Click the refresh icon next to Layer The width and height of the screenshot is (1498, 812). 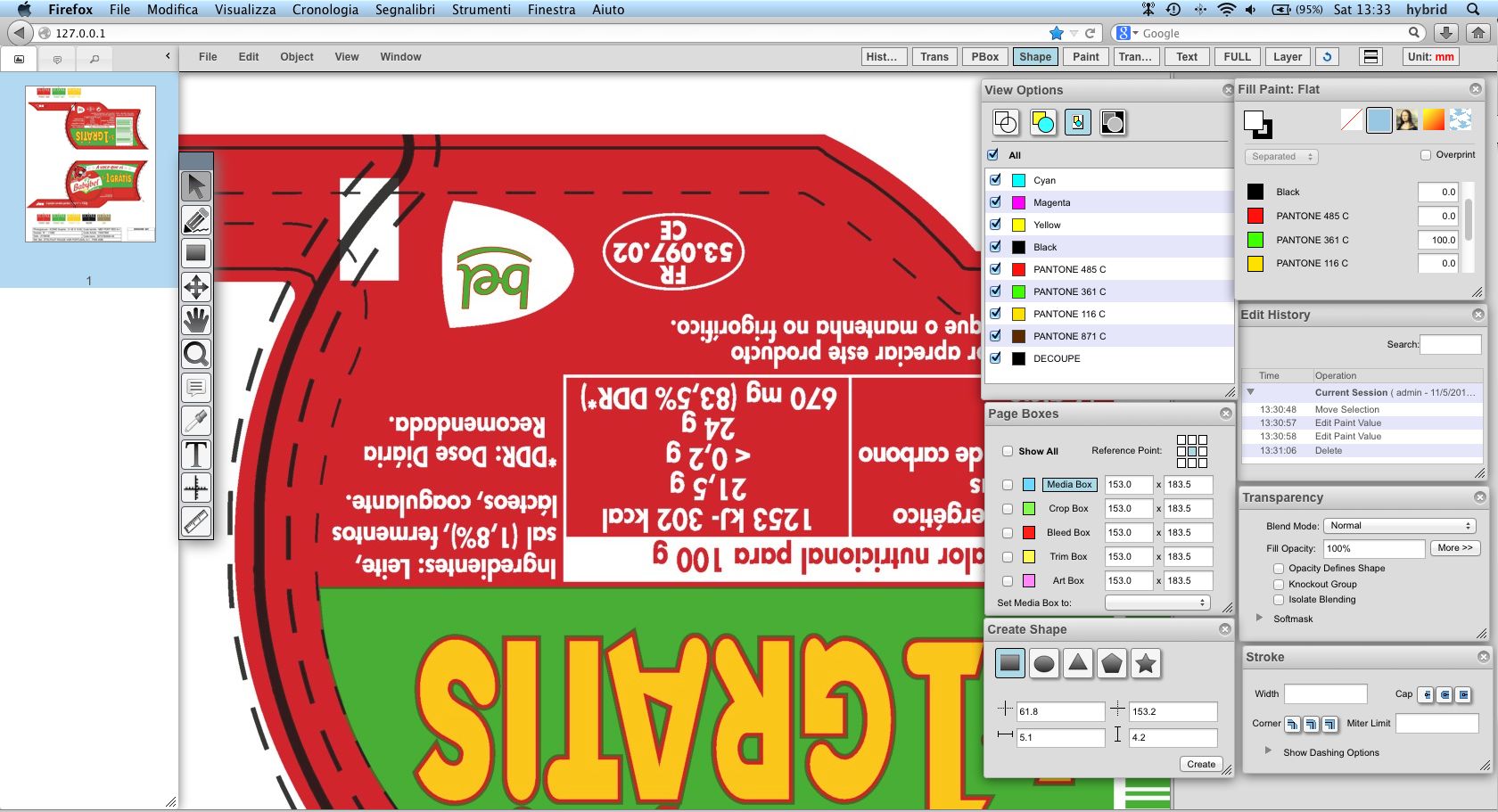1328,57
